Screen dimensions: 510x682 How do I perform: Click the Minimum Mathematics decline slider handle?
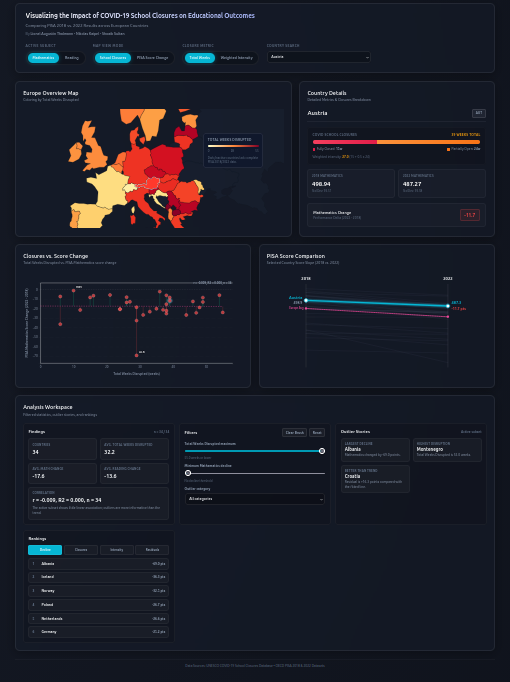point(188,473)
